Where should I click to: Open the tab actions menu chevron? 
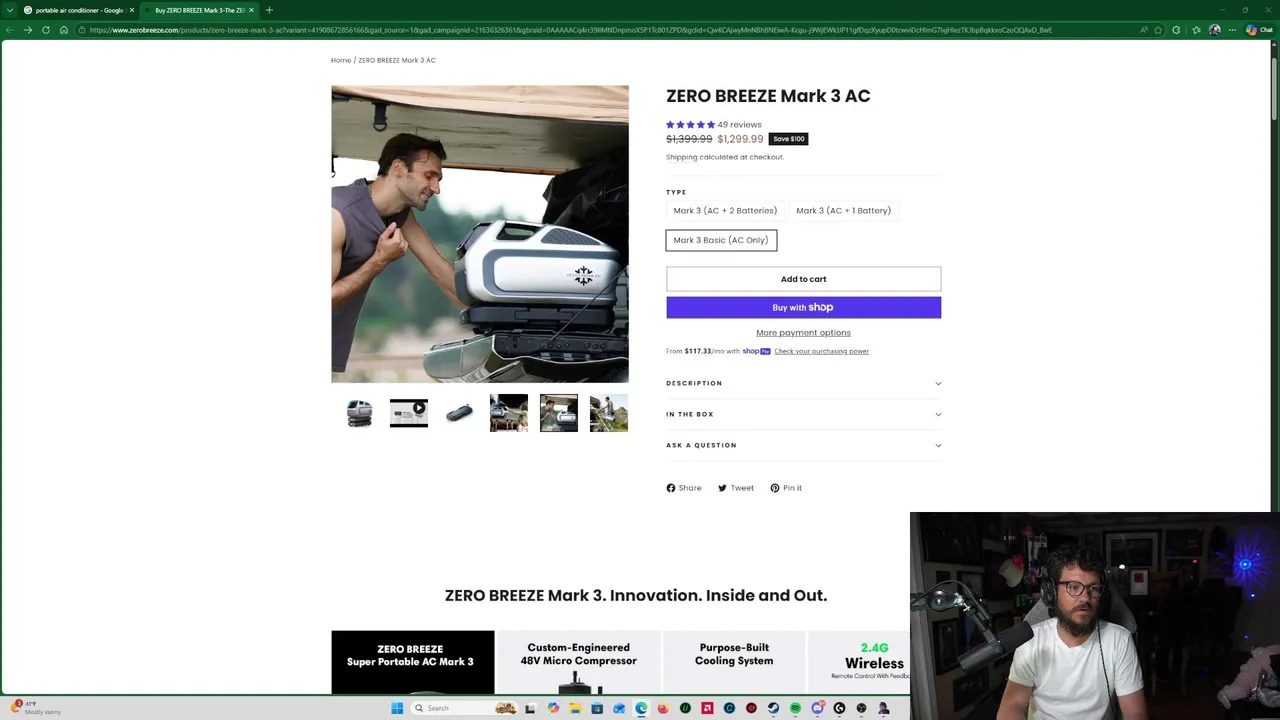(10, 10)
